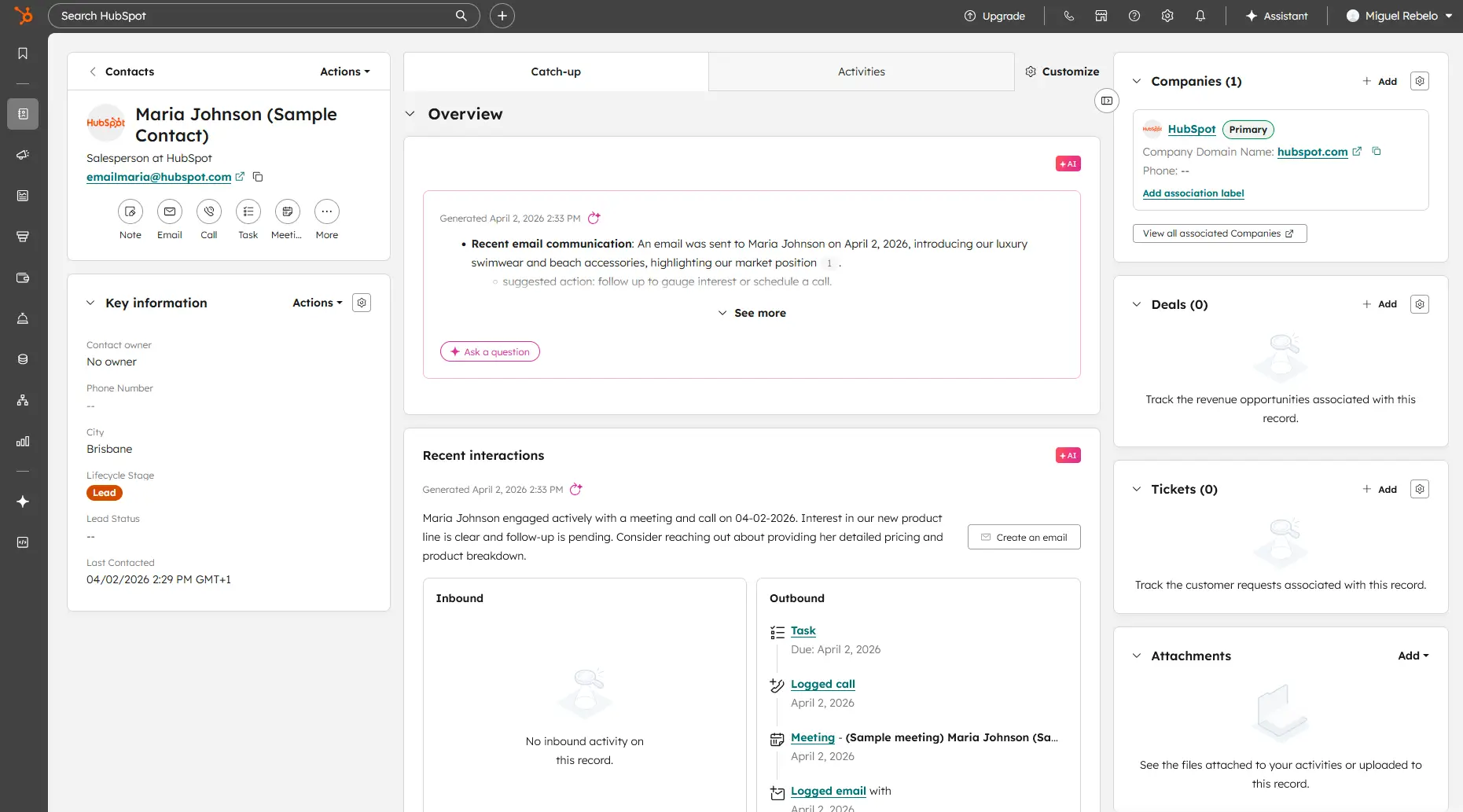Viewport: 1463px width, 812px height.
Task: Click View all associated Companies
Action: click(1219, 233)
